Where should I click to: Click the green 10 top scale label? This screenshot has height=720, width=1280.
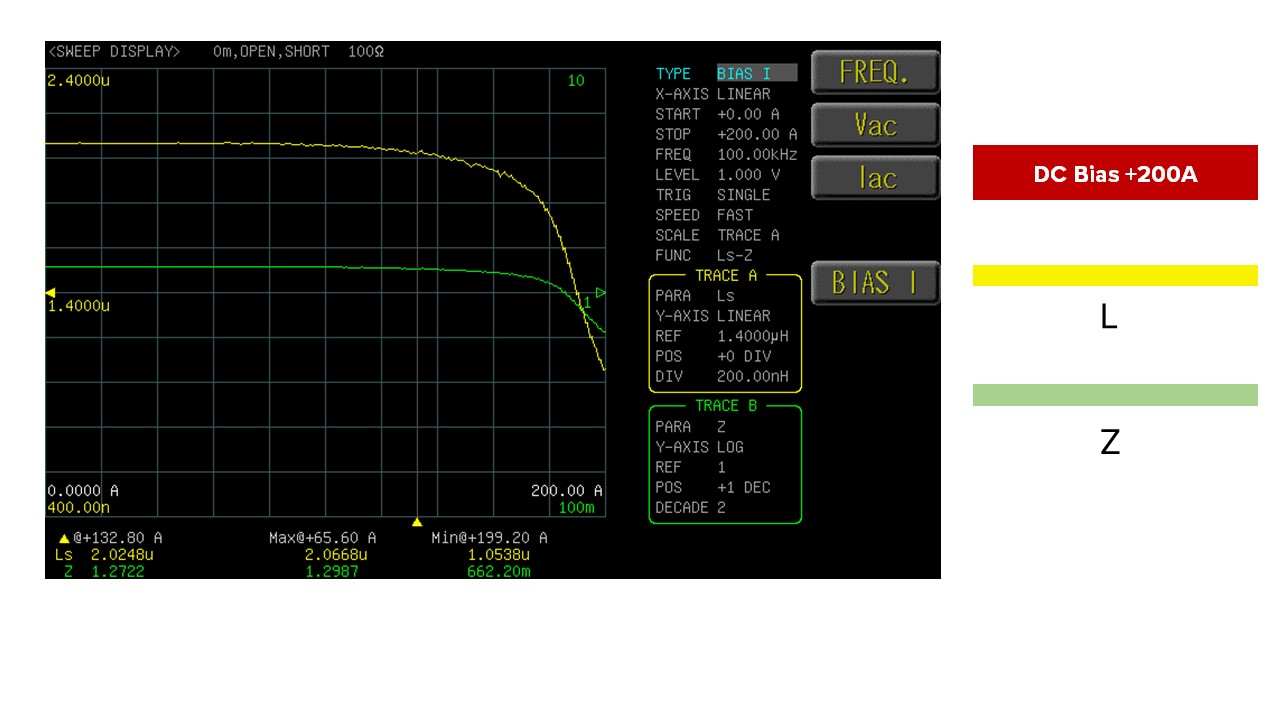[x=576, y=80]
